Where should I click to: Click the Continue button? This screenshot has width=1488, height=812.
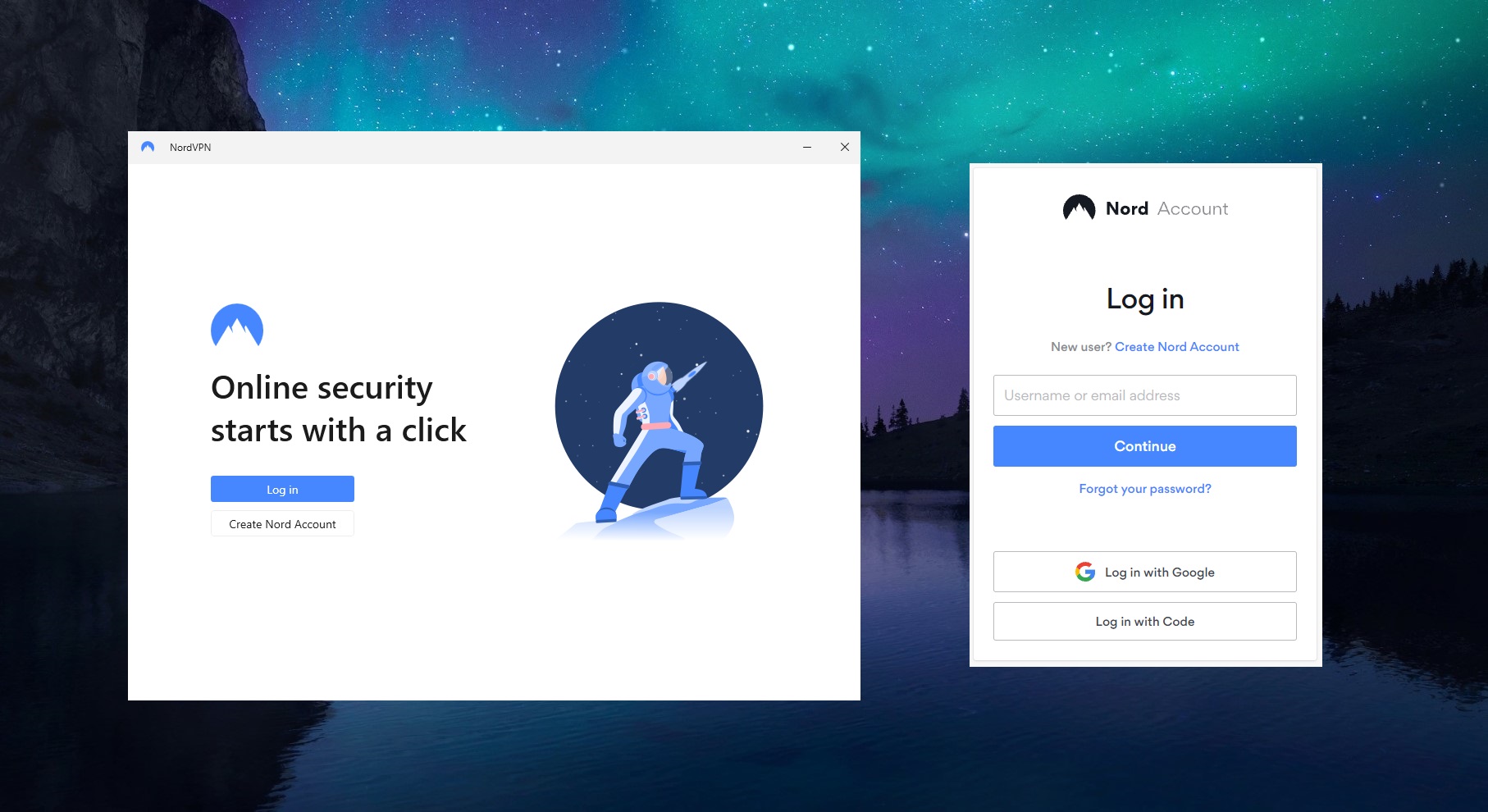[x=1144, y=446]
